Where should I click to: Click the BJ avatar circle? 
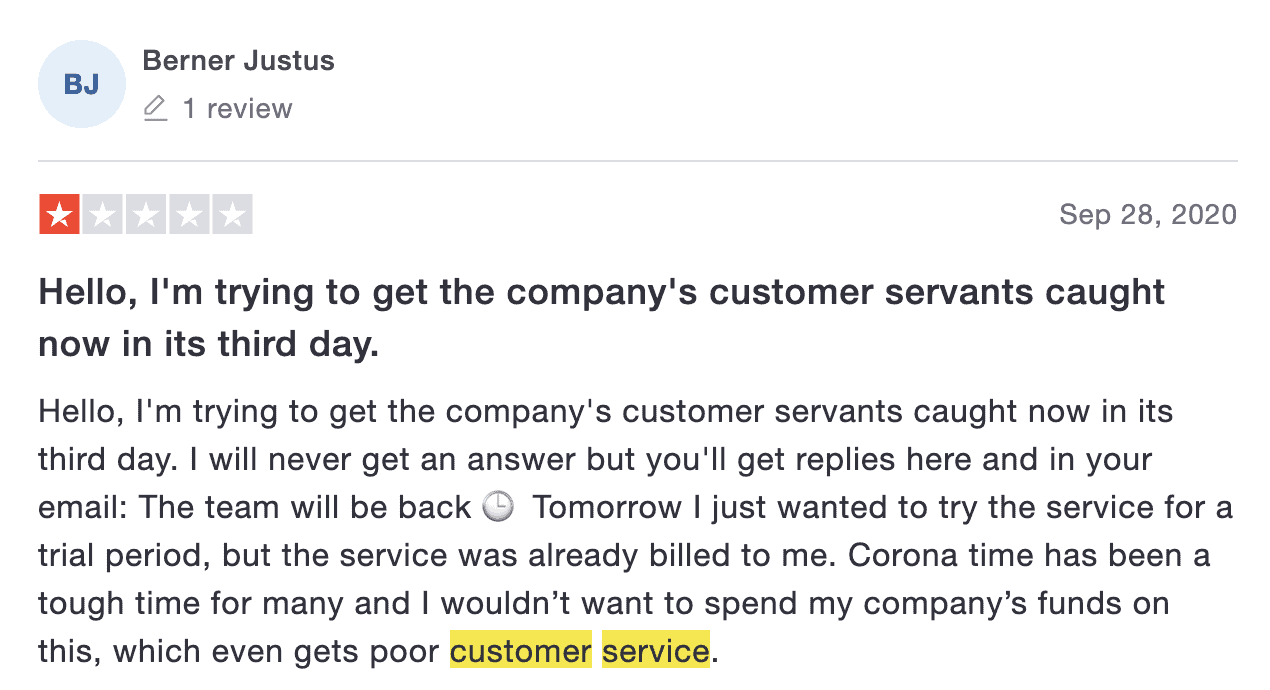click(82, 84)
